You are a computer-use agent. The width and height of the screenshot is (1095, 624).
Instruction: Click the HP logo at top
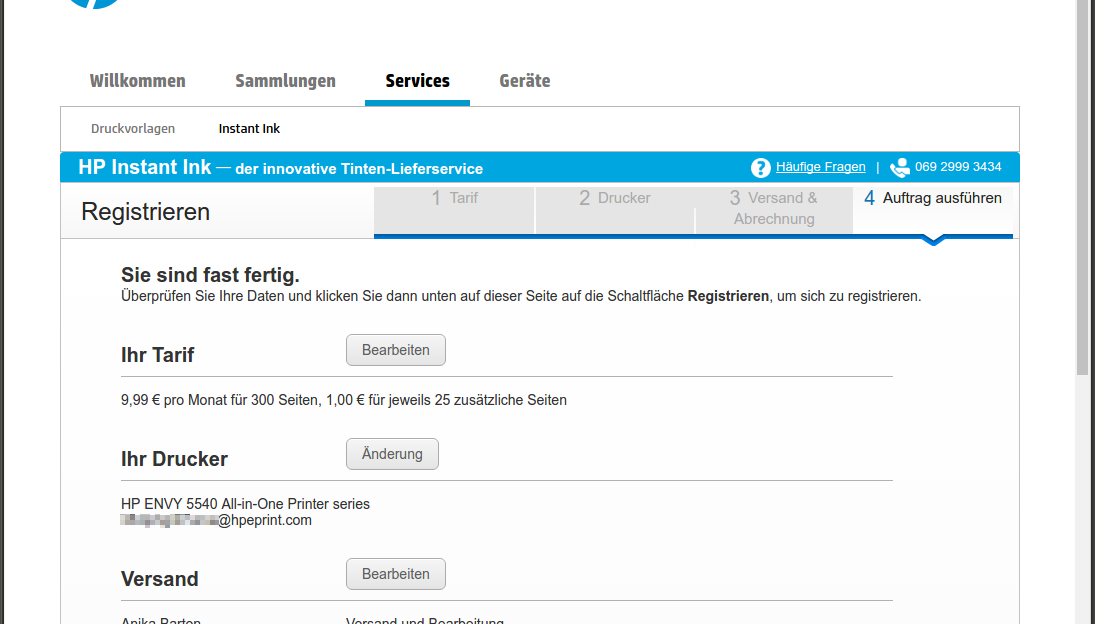click(94, 3)
